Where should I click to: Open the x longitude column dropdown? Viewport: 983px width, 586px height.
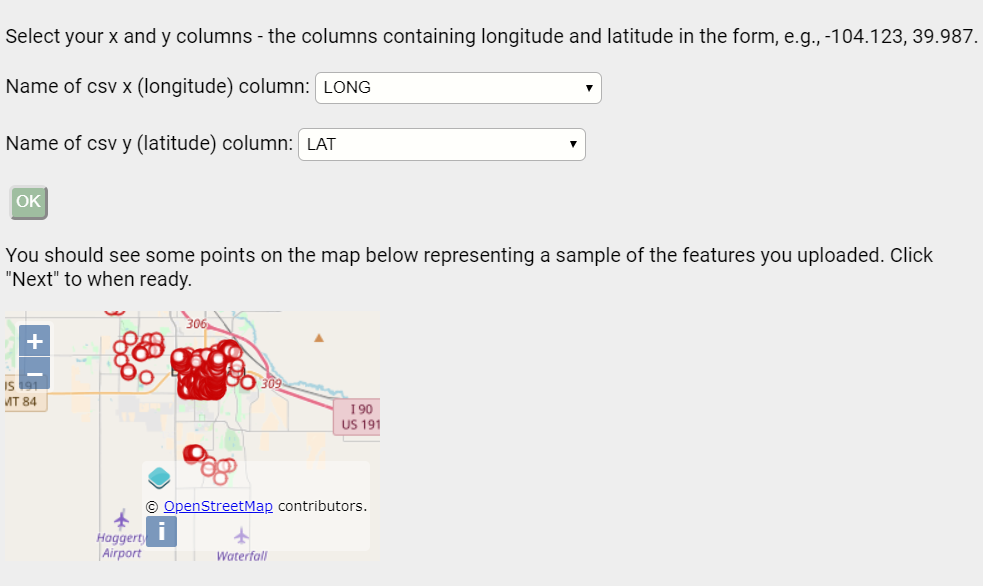458,88
